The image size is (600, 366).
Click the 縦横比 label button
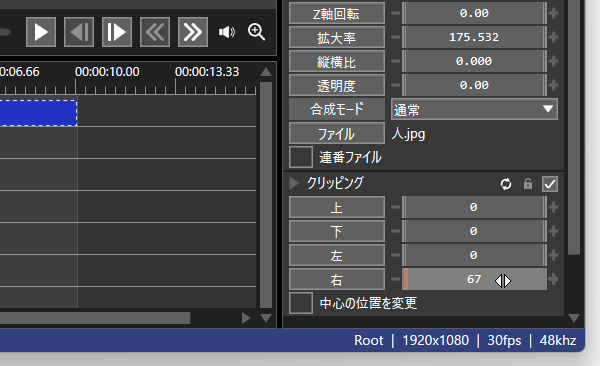tap(337, 61)
